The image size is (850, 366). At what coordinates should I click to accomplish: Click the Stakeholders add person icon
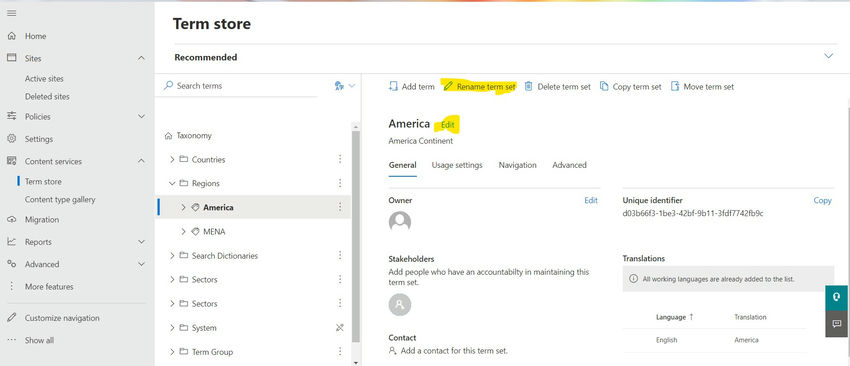[x=400, y=305]
